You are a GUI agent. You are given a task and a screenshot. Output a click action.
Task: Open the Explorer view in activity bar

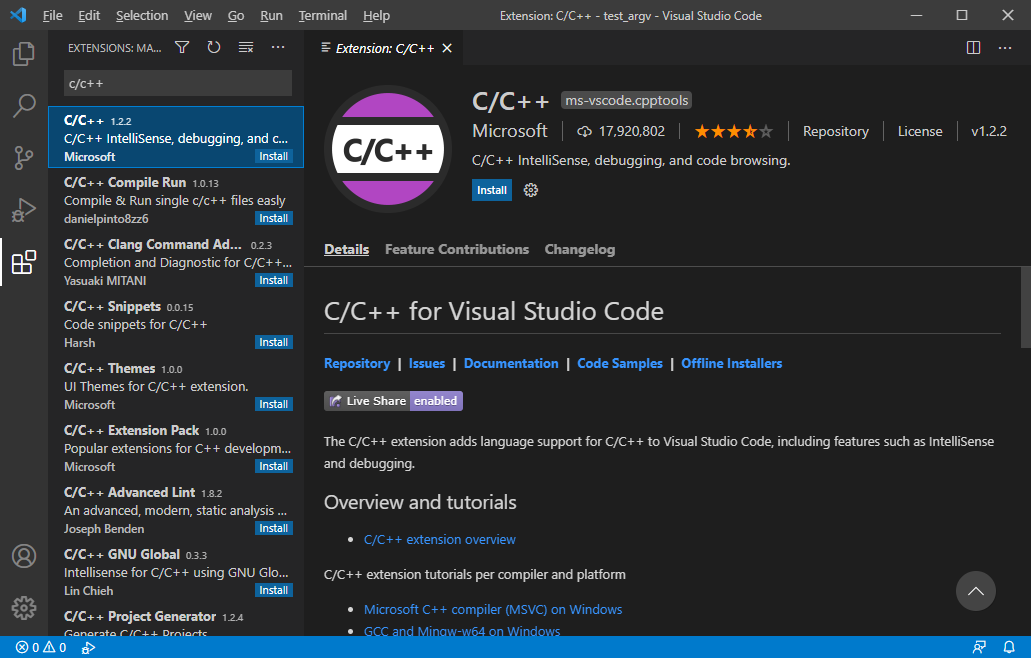[x=24, y=54]
